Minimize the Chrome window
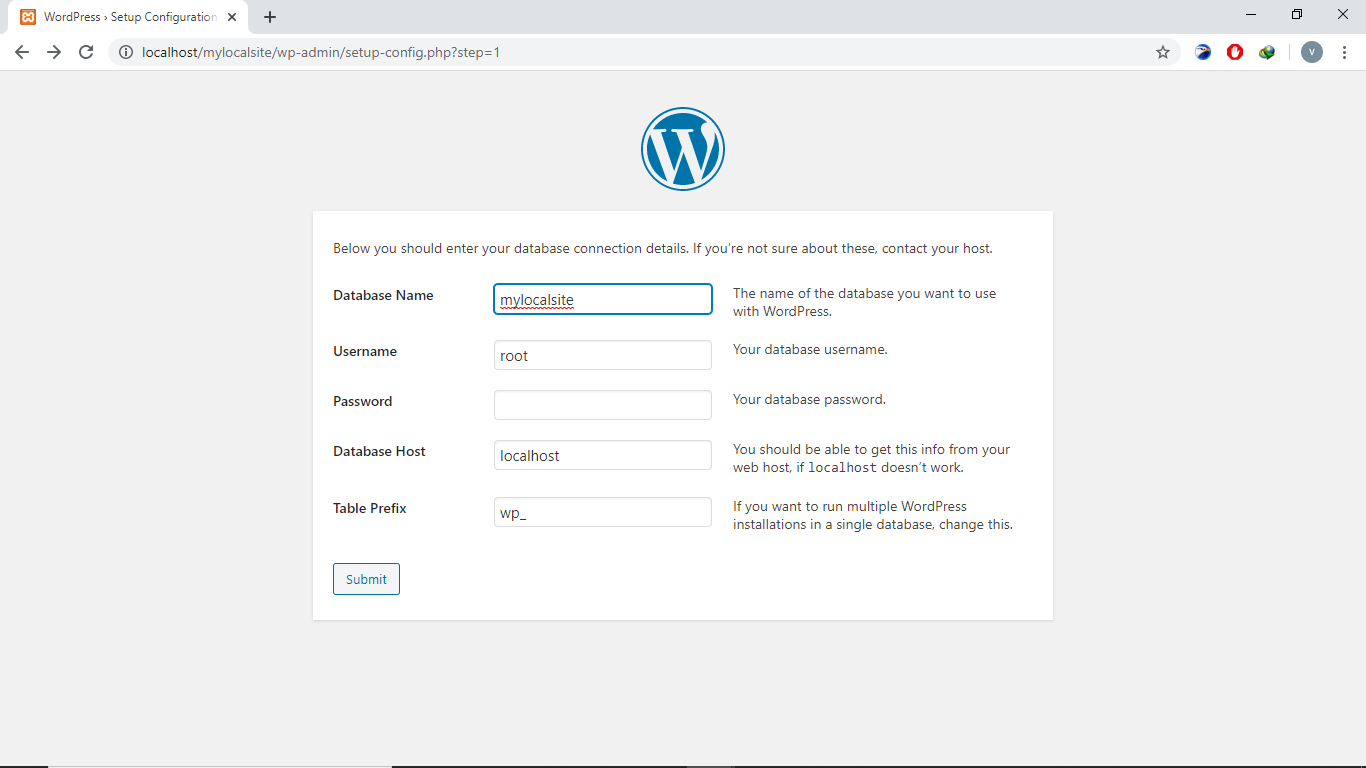This screenshot has width=1366, height=768. coord(1251,14)
